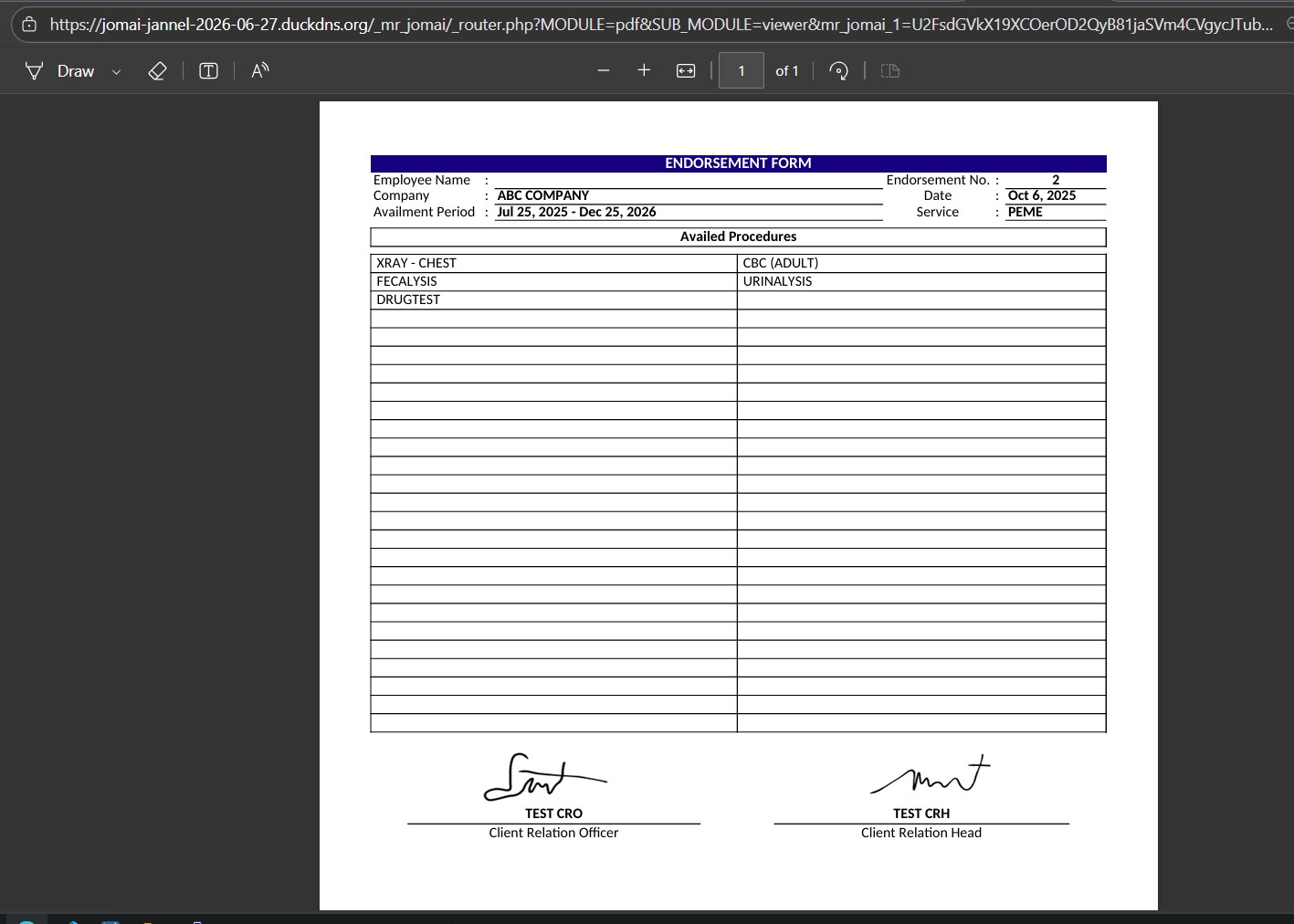Open the page view options
Viewport: 1294px width, 924px height.
pyautogui.click(x=890, y=71)
